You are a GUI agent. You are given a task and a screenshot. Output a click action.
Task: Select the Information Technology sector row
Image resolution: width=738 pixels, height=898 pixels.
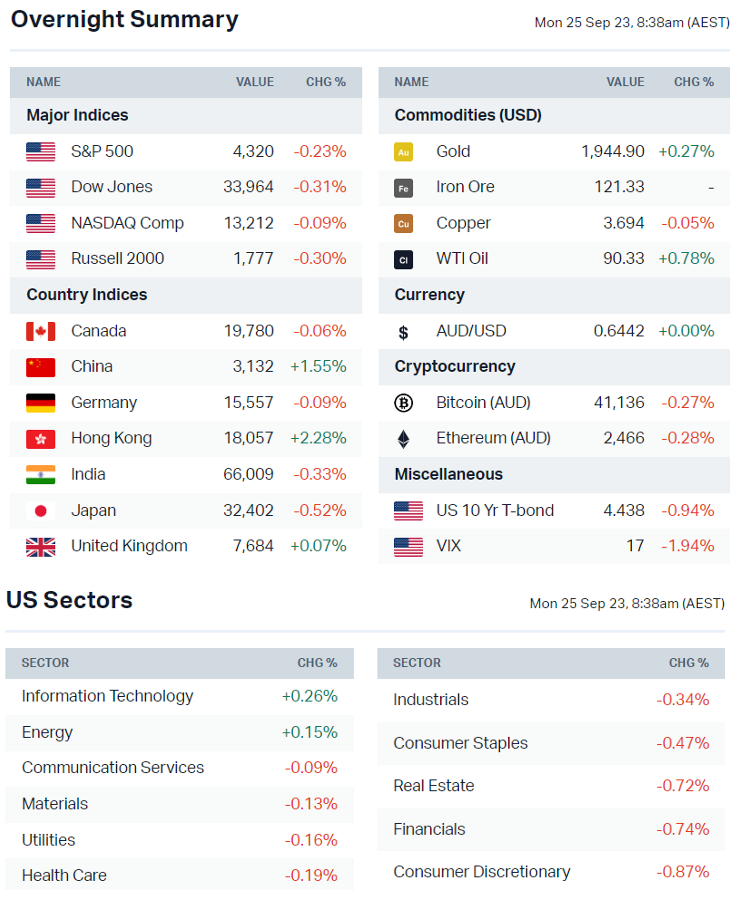pyautogui.click(x=107, y=696)
